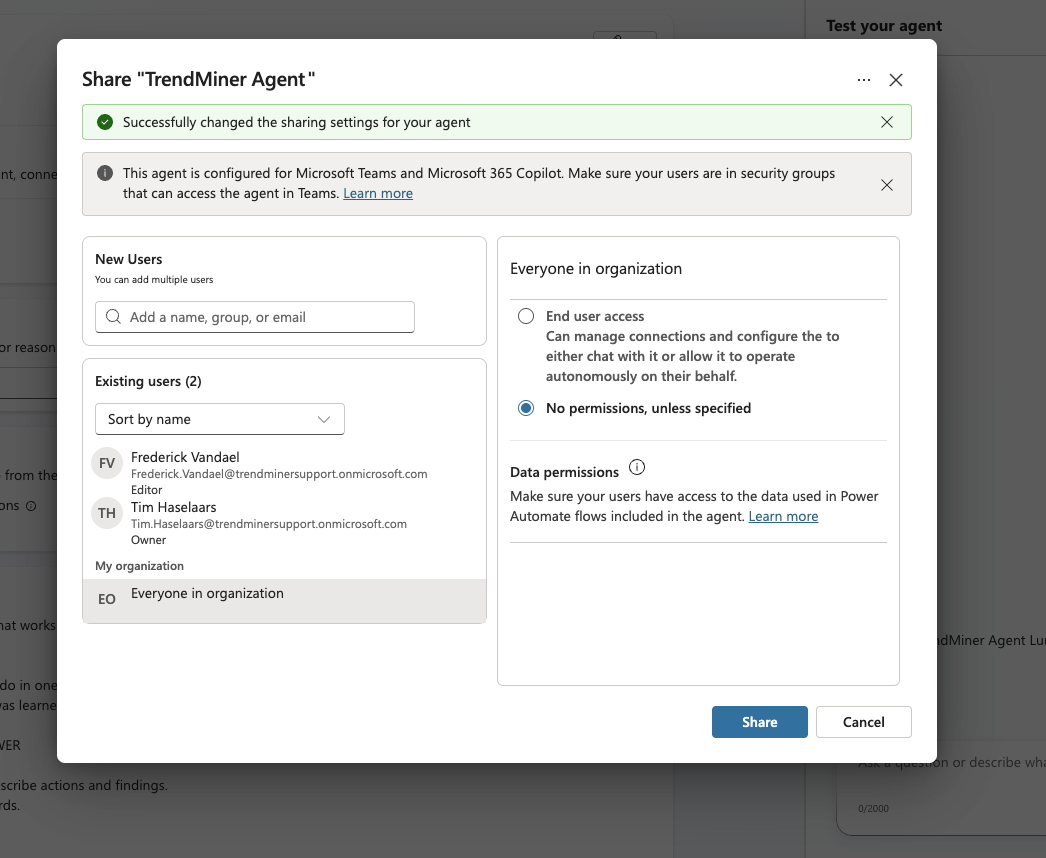Dismiss the Microsoft Teams info banner

coord(887,185)
